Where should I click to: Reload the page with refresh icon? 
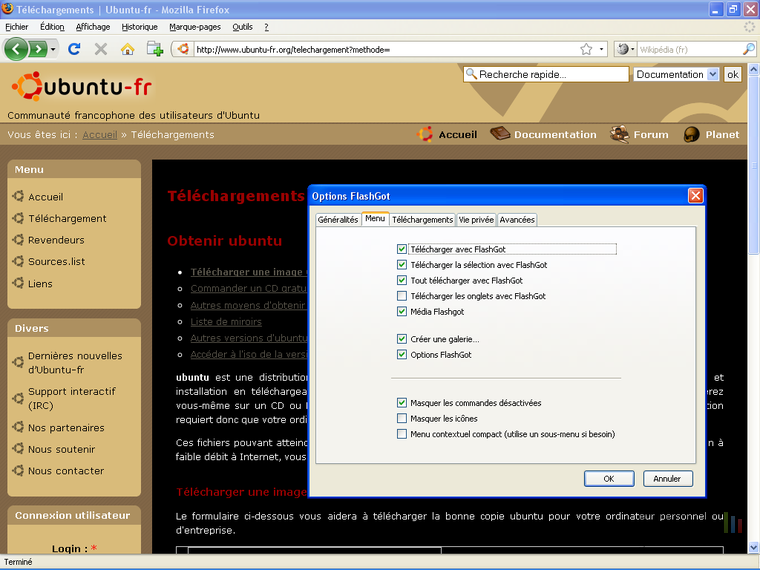pos(74,49)
